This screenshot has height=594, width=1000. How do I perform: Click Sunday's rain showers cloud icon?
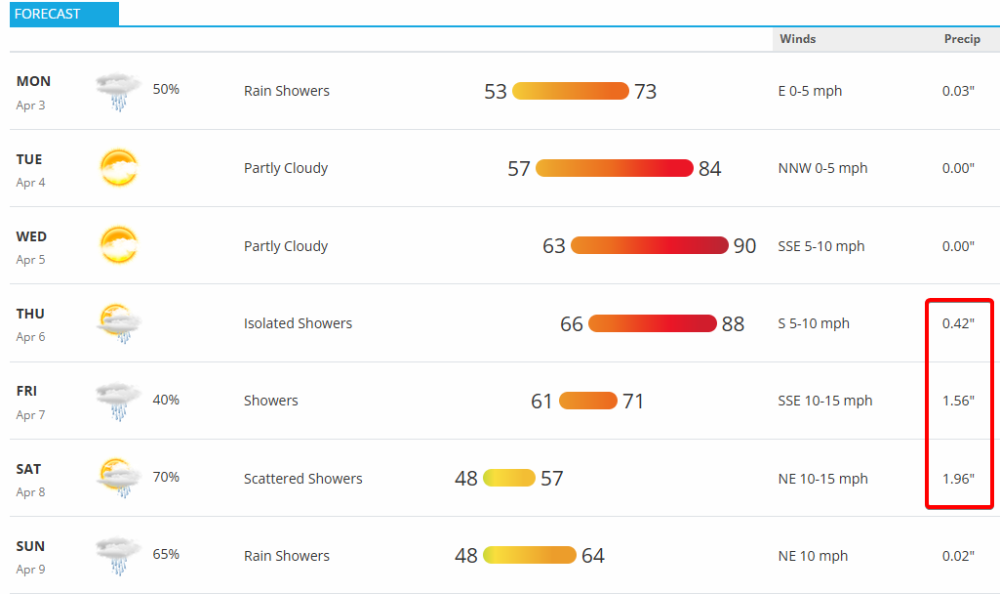118,556
